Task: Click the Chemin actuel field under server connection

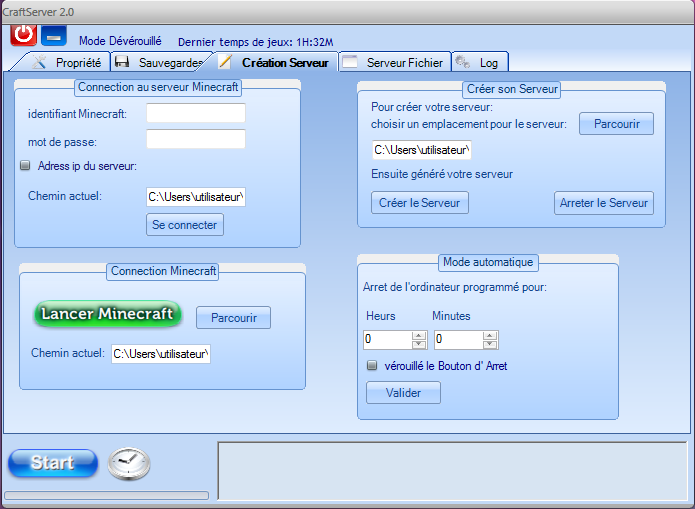Action: 196,197
